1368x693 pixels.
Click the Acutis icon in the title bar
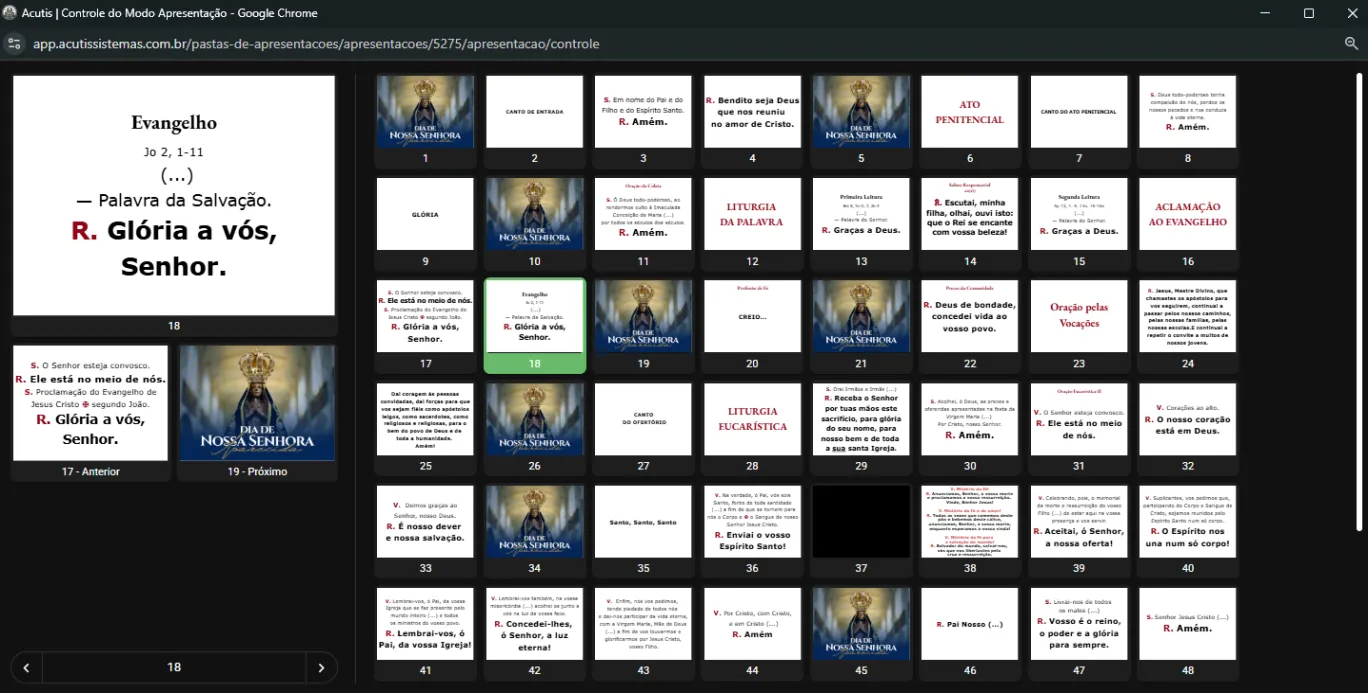10,13
